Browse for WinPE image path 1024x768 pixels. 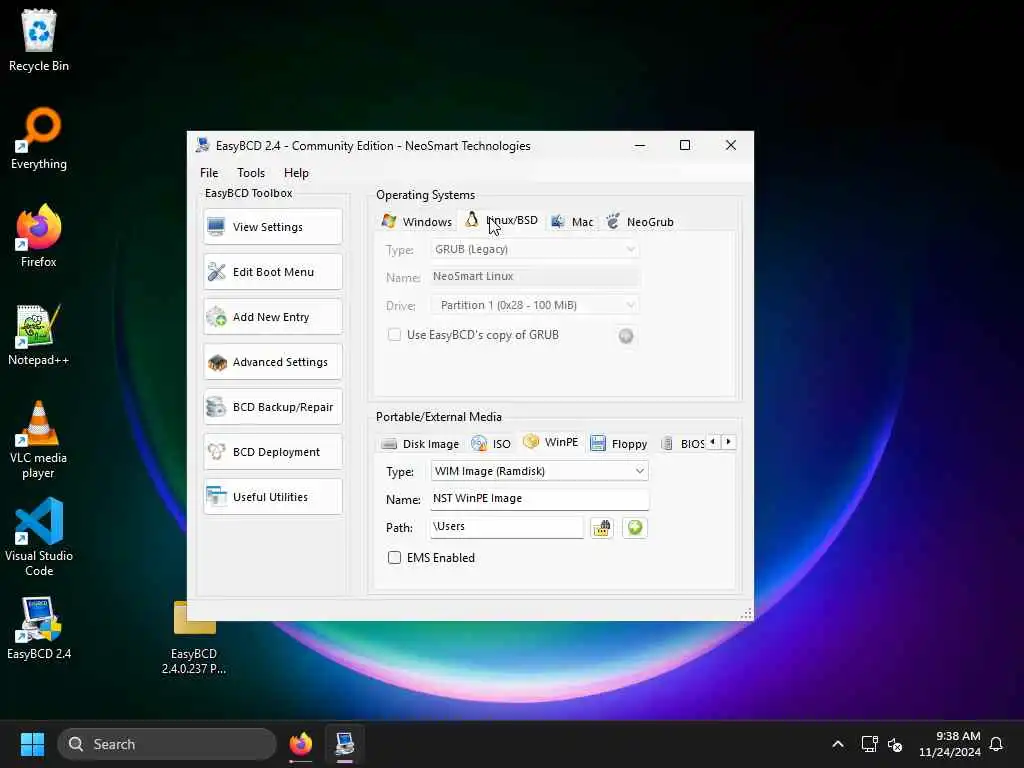601,528
